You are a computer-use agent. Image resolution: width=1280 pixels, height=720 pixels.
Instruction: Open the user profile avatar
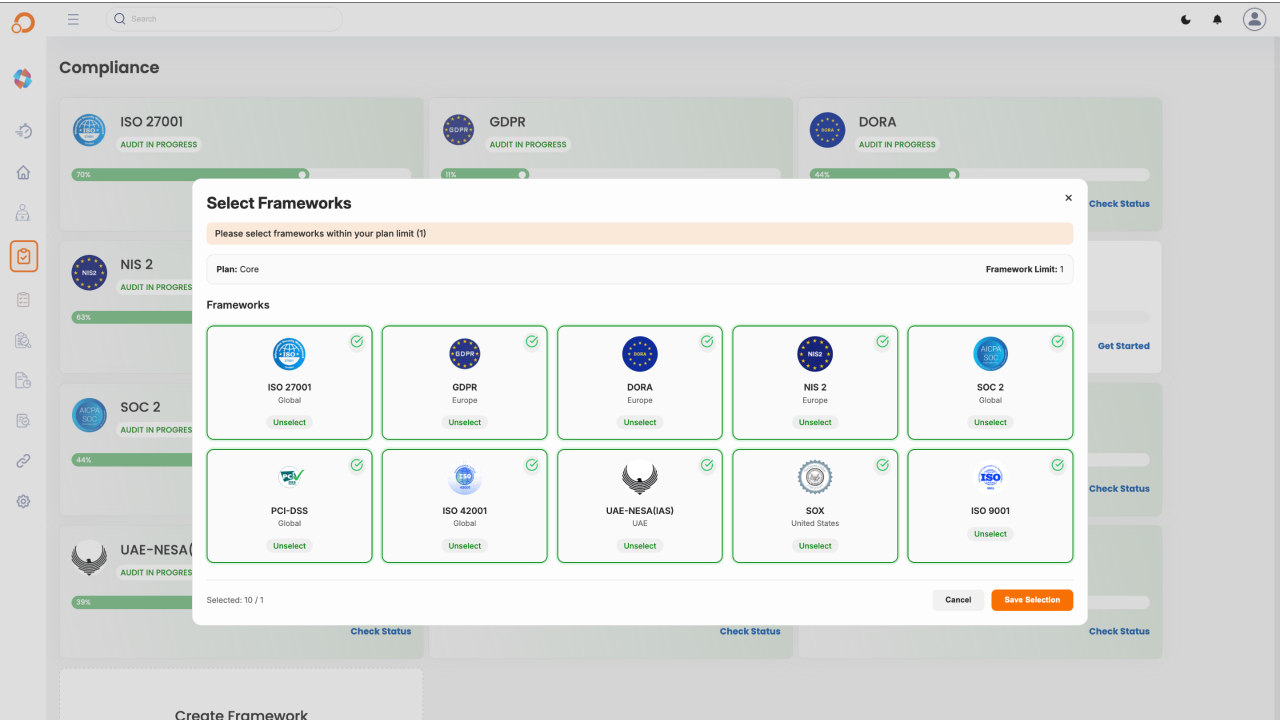(x=1254, y=19)
